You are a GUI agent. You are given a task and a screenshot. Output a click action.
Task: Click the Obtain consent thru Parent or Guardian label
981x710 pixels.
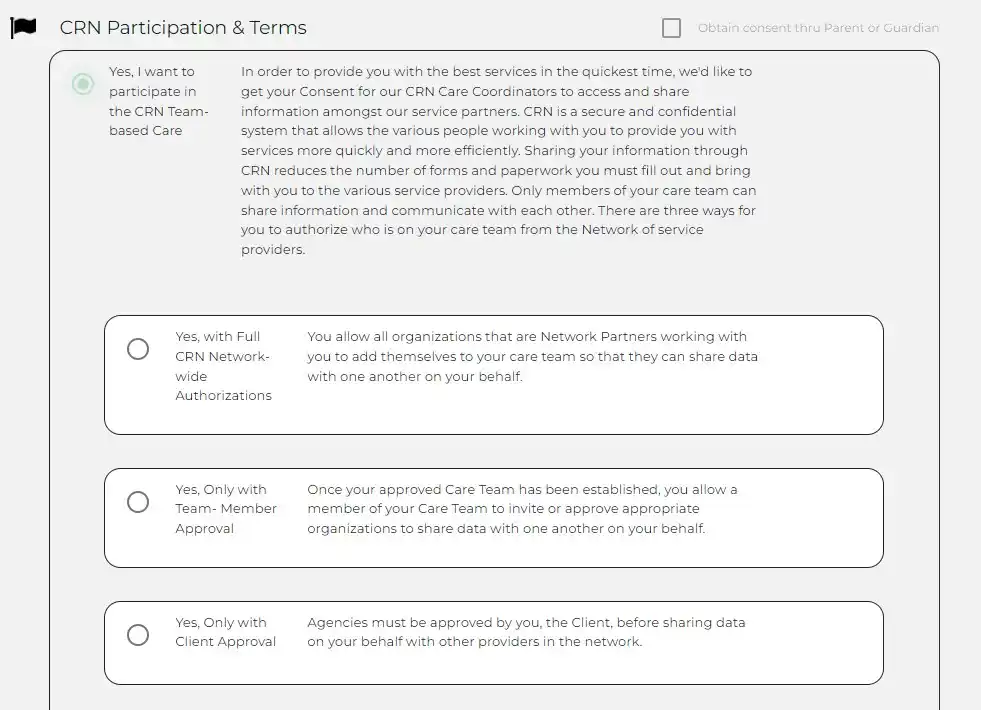coord(818,28)
